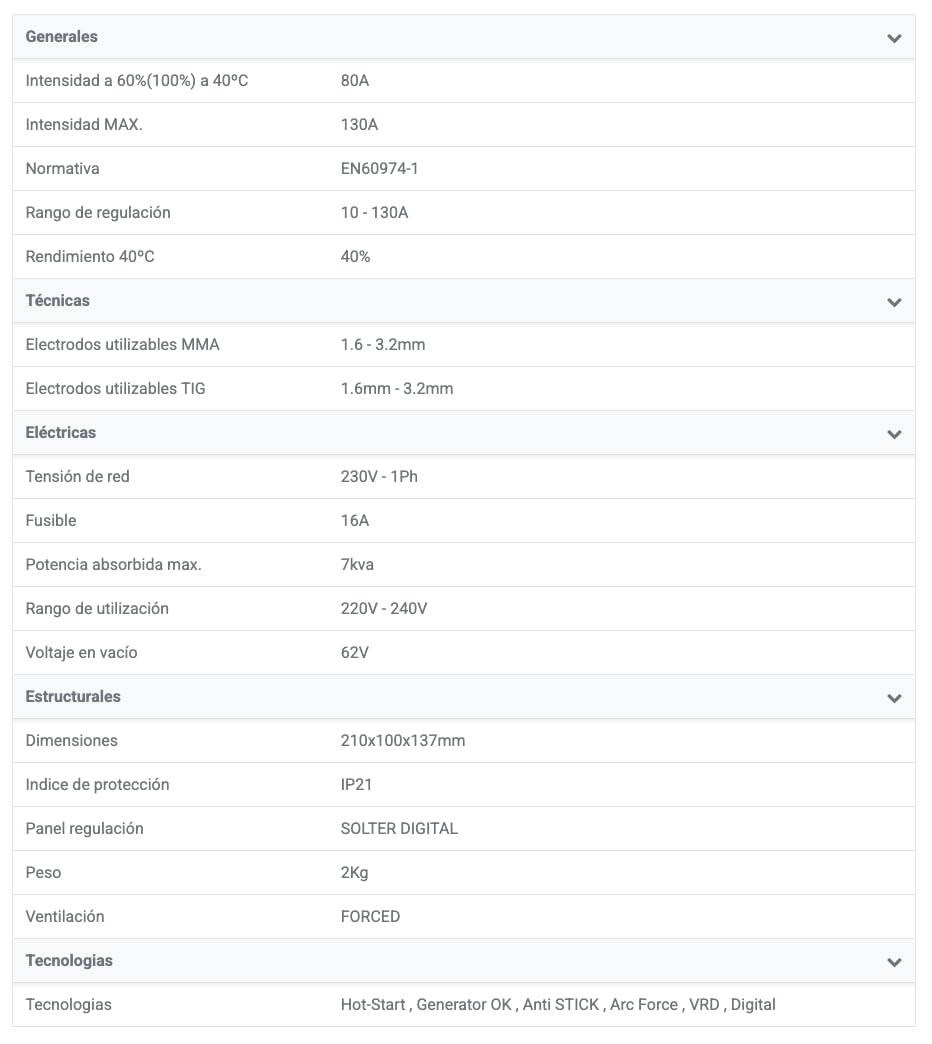Collapse the Estructurales section chevron
The image size is (932, 1044).
pos(894,698)
